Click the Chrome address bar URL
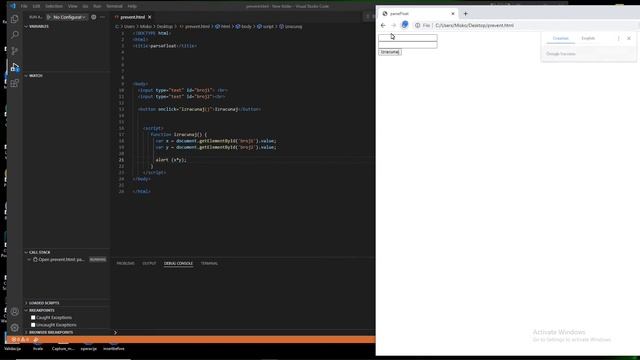Screen dimensions: 640x360 (x=474, y=25)
